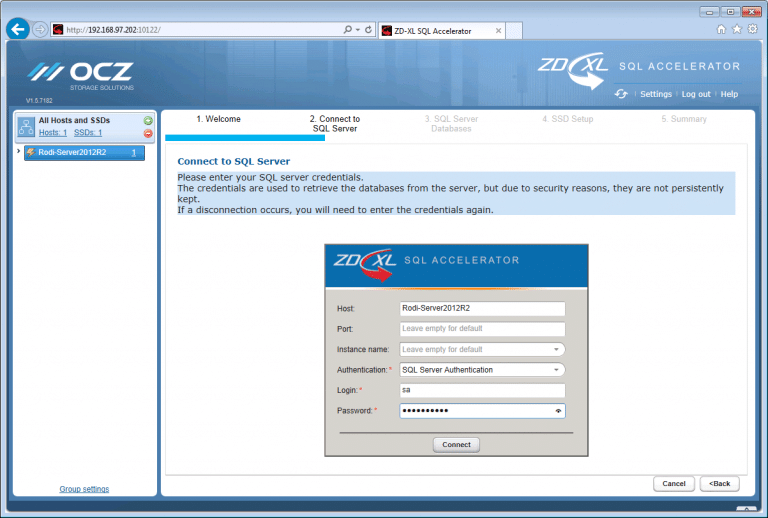The image size is (768, 518).
Task: Open the Instance name dropdown arrow
Action: point(556,350)
